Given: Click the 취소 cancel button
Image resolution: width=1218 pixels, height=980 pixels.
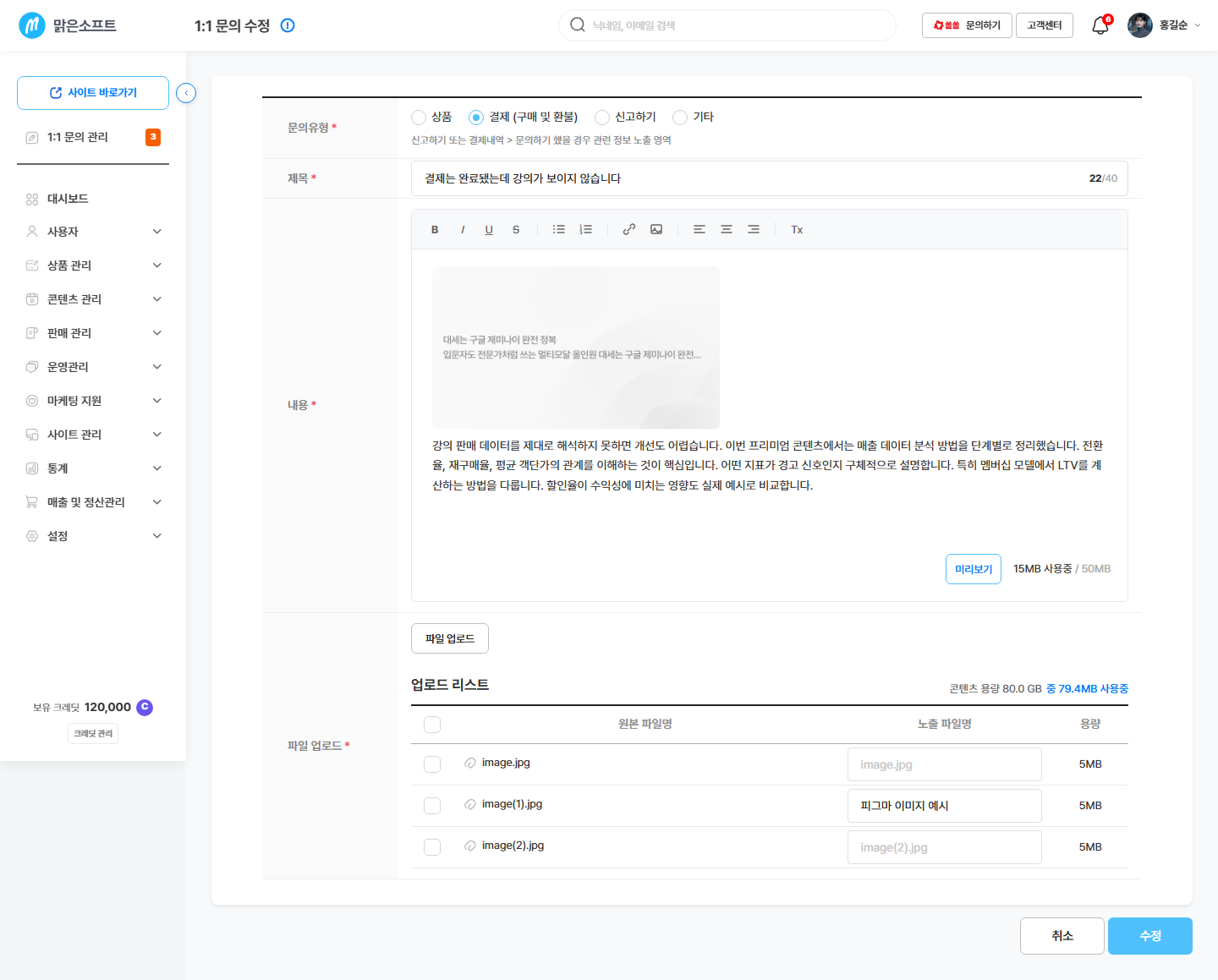Looking at the screenshot, I should click(x=1062, y=936).
